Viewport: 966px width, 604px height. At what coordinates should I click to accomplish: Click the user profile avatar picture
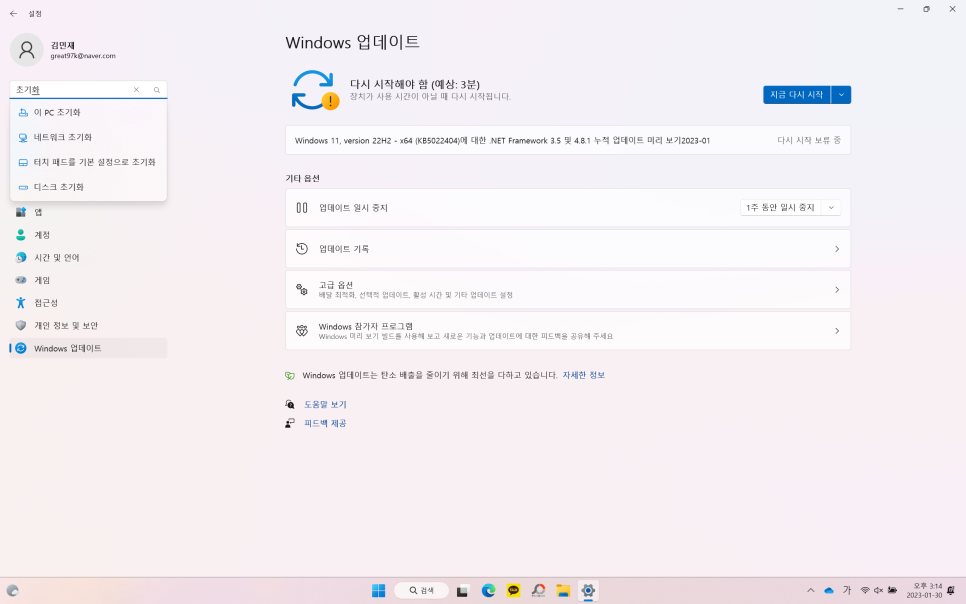26,50
